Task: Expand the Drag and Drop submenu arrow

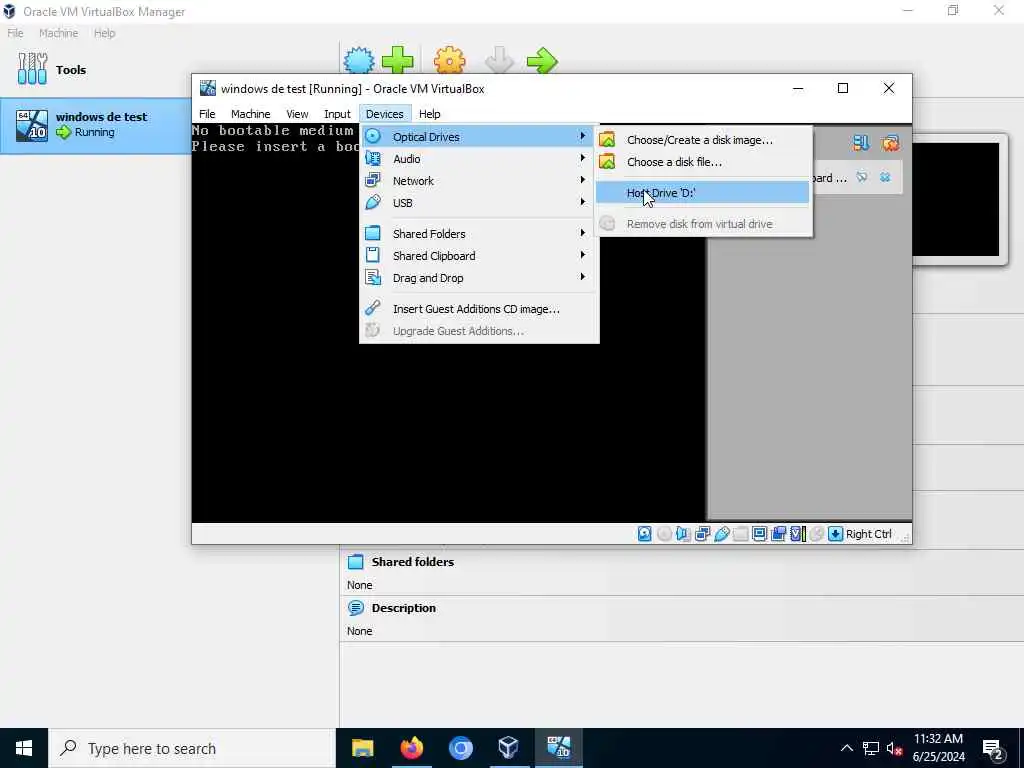Action: pyautogui.click(x=582, y=278)
